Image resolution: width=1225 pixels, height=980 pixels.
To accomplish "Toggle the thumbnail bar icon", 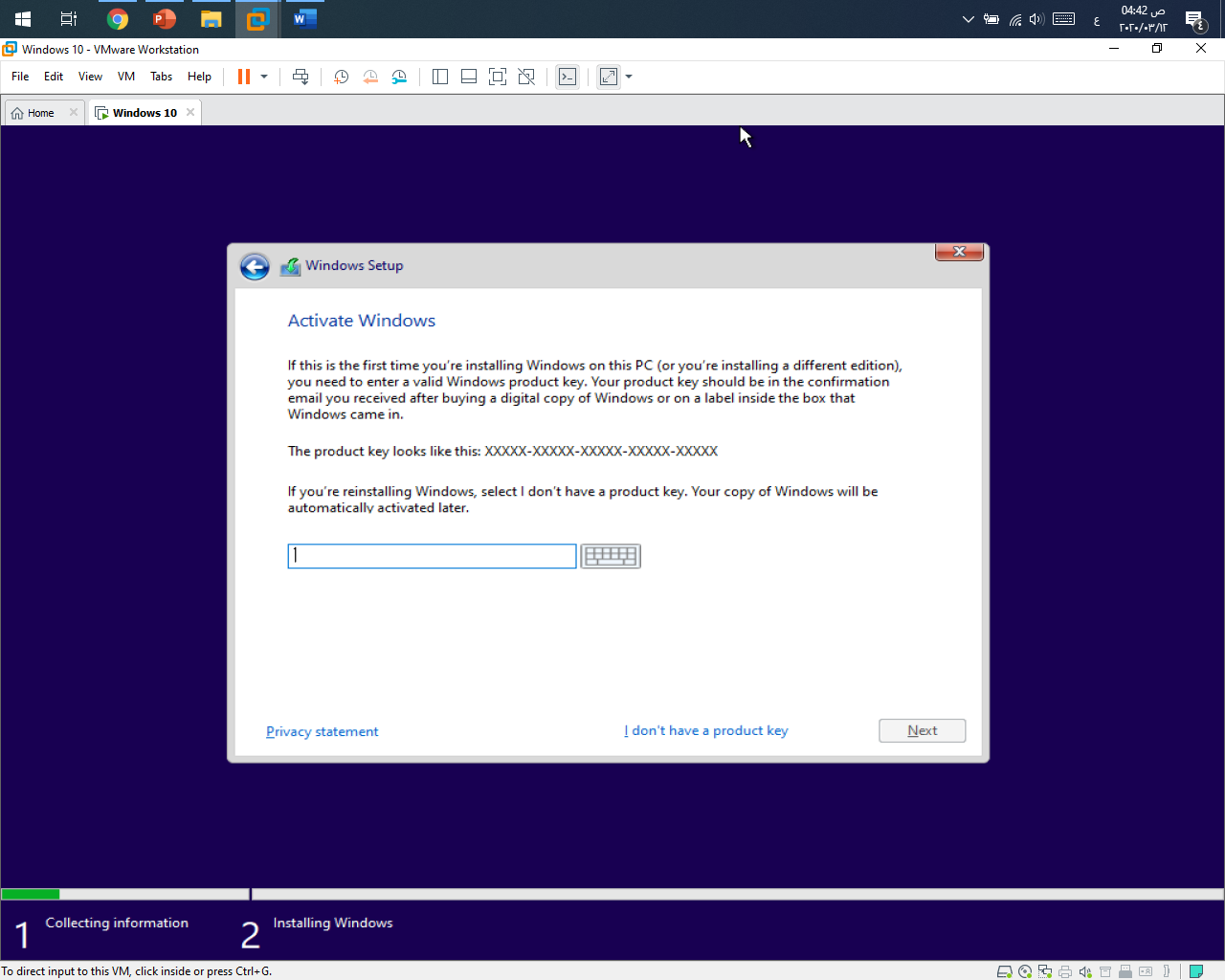I will click(x=469, y=77).
